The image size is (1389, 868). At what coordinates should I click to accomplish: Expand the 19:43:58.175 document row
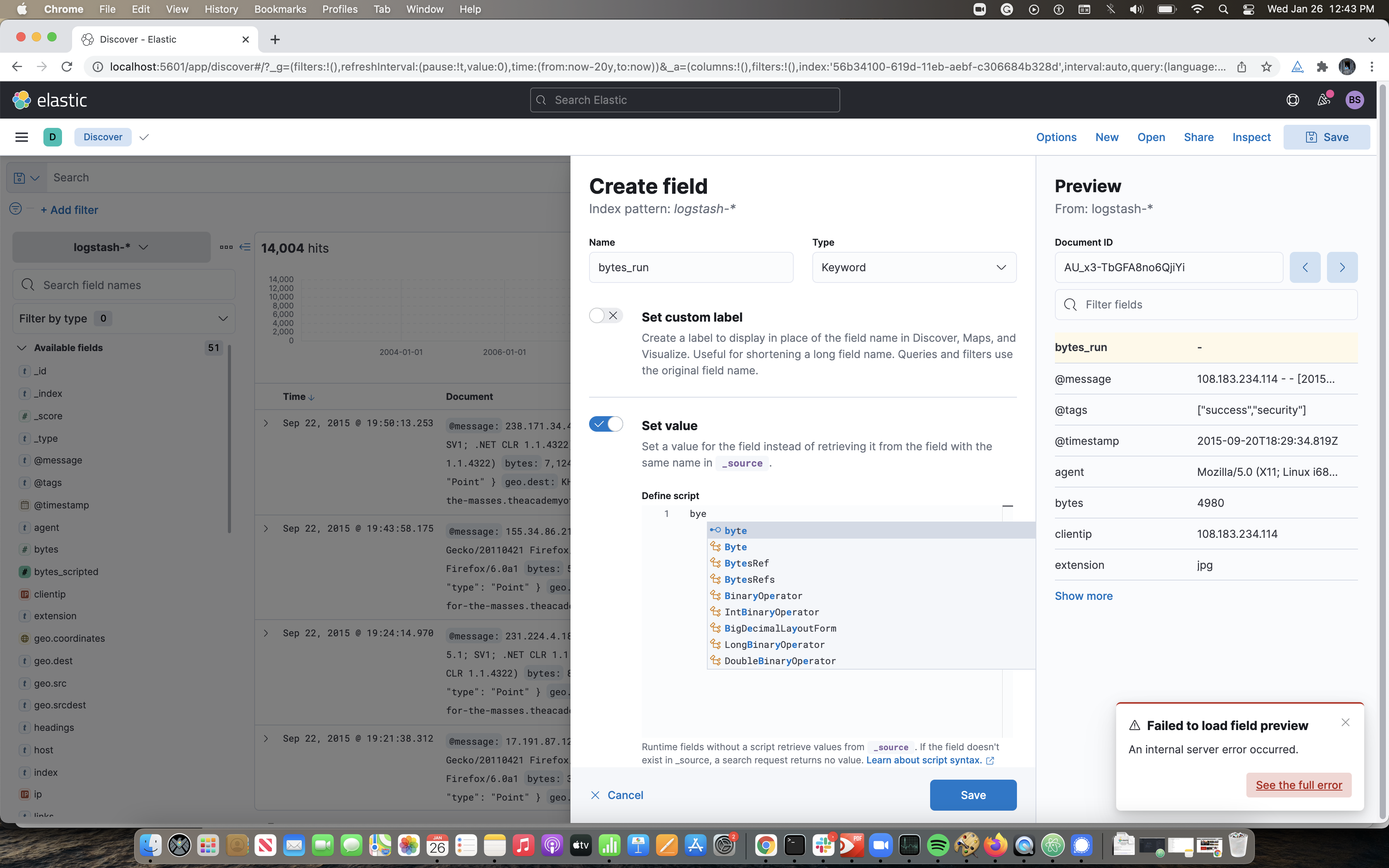[x=266, y=528]
